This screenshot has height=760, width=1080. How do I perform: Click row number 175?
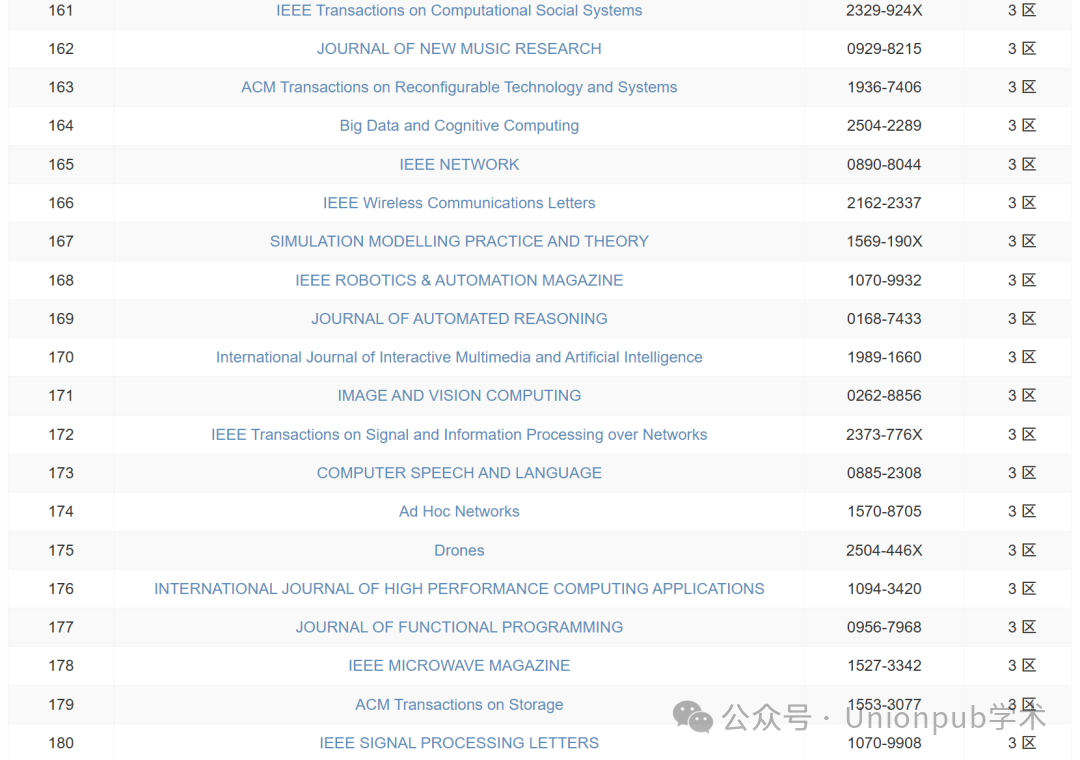[61, 551]
